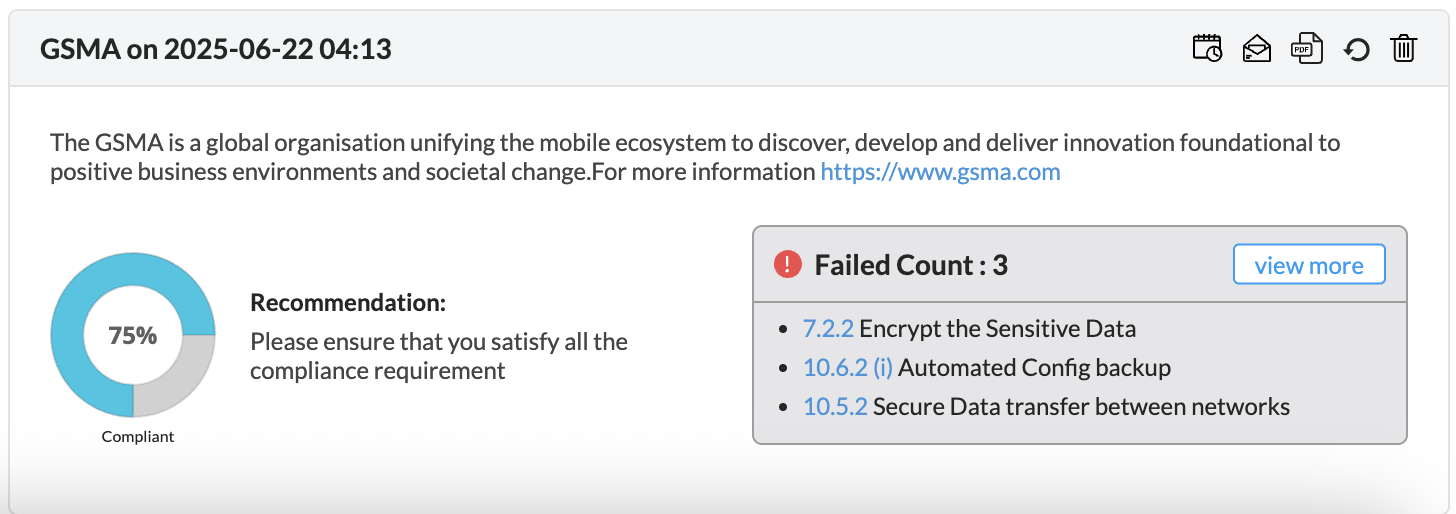
Task: Click the email report envelope icon
Action: coord(1256,48)
